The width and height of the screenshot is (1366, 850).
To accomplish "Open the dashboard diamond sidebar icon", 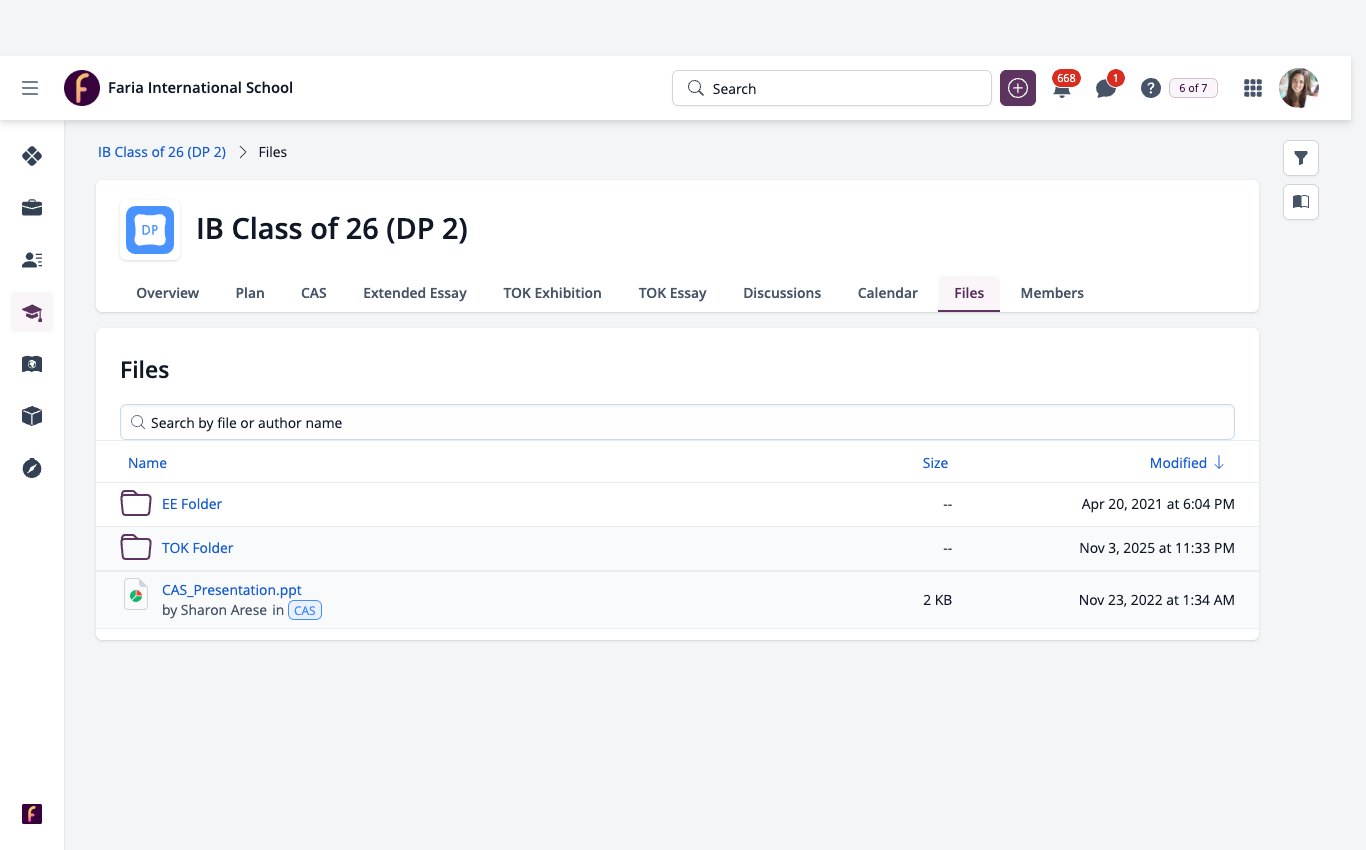I will point(32,156).
